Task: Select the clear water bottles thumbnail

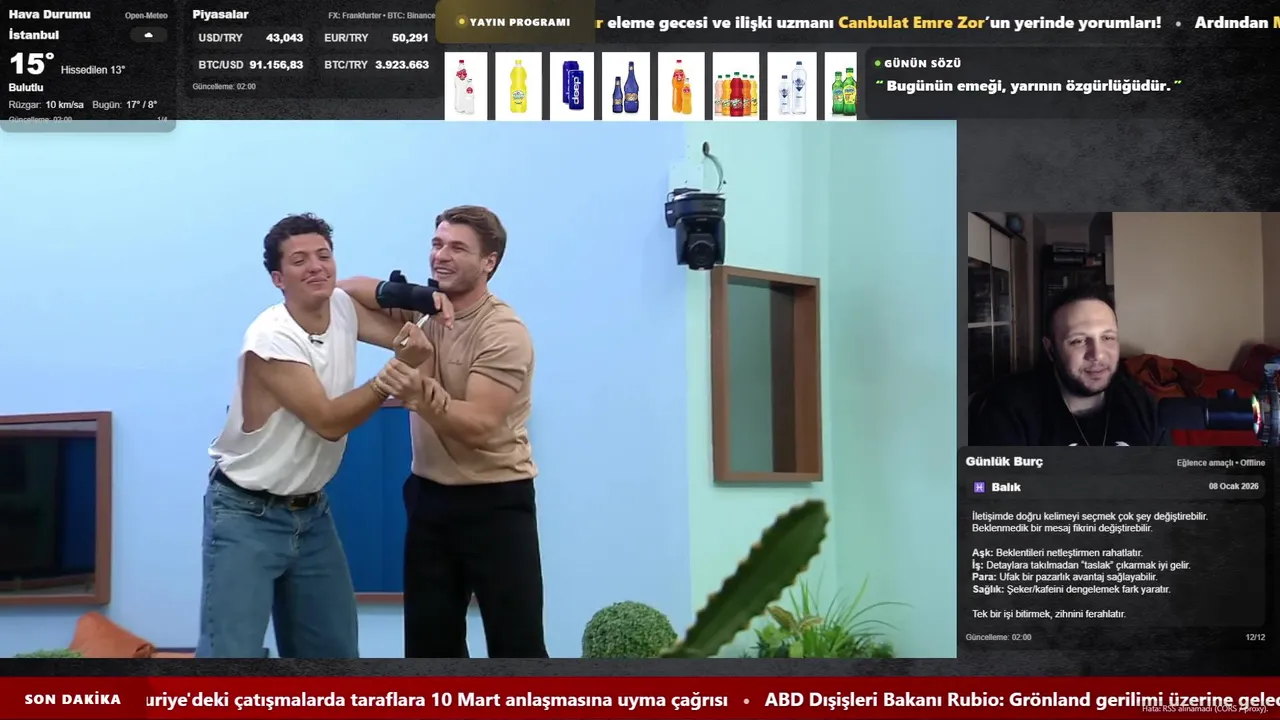Action: click(792, 86)
